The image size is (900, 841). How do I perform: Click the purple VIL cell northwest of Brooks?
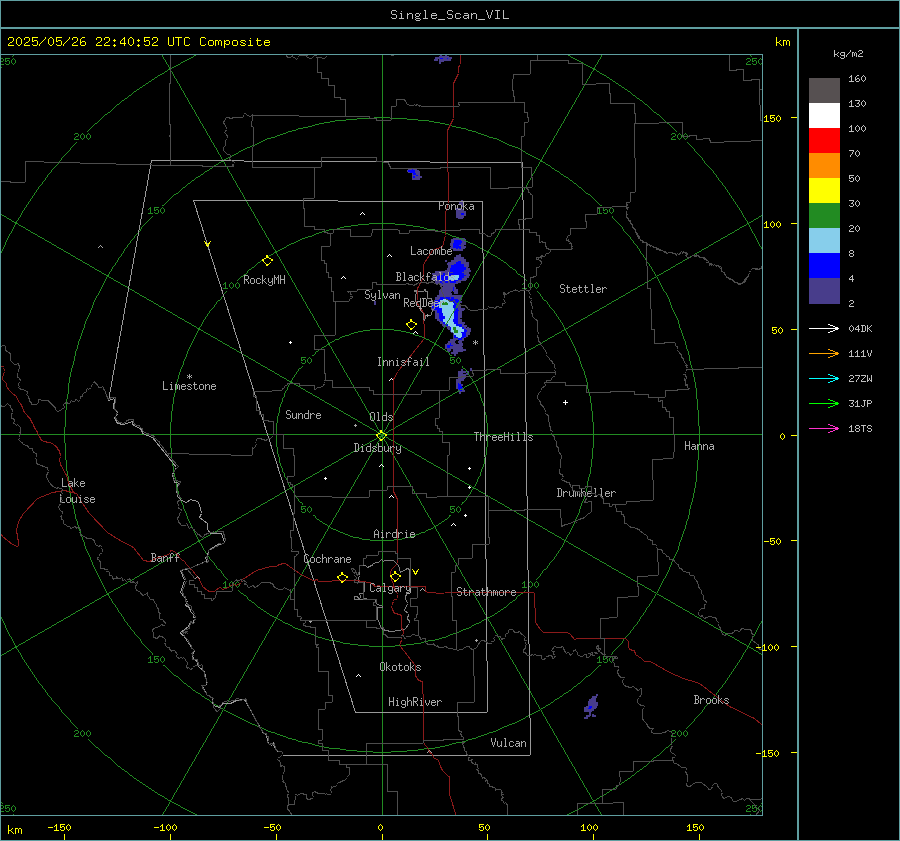tap(591, 706)
